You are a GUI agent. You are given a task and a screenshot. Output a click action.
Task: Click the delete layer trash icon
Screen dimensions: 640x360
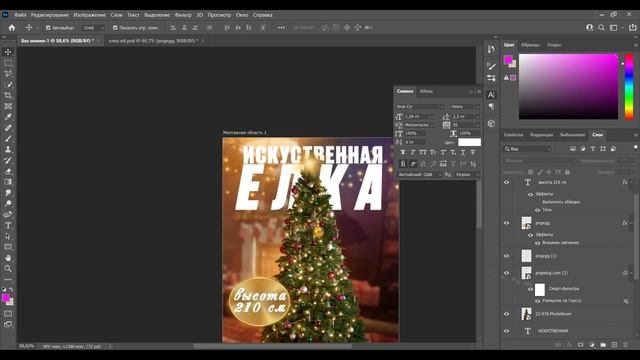tap(625, 345)
